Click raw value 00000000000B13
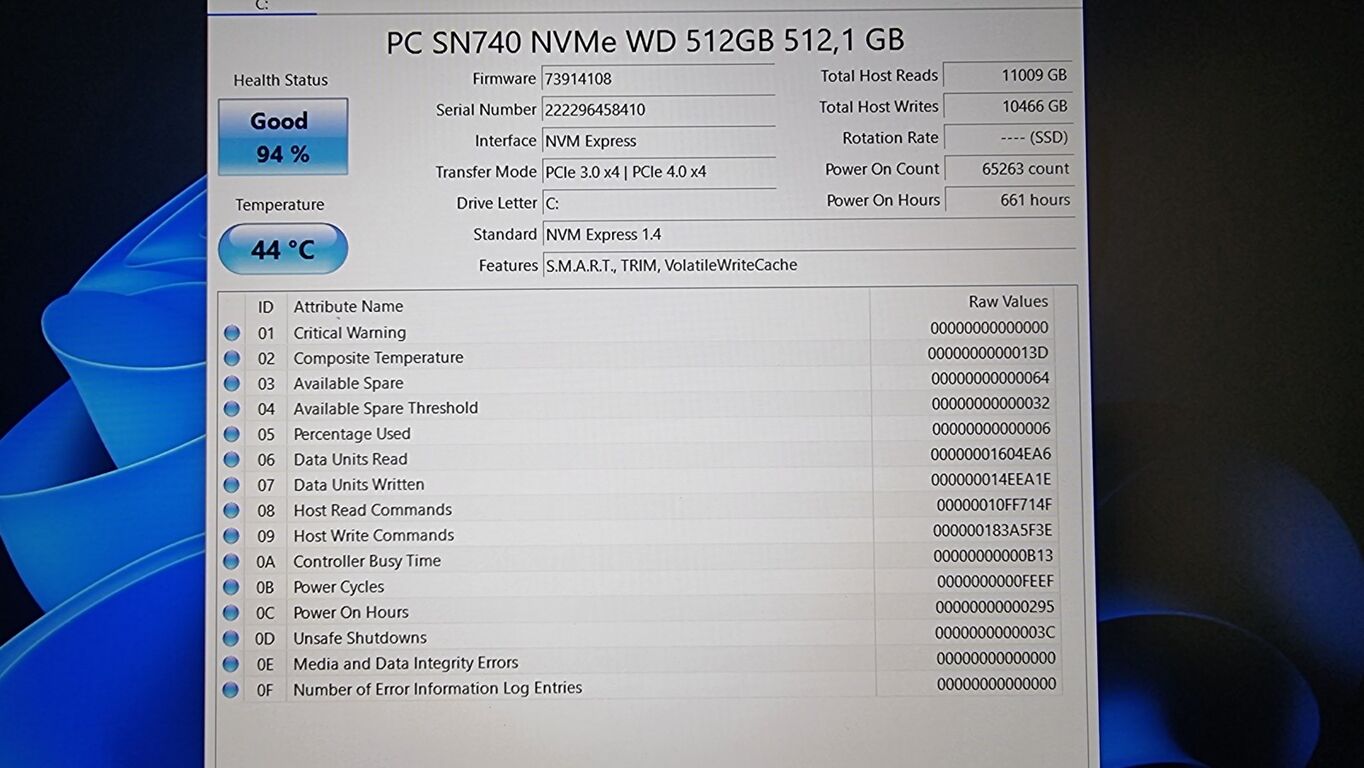The height and width of the screenshot is (768, 1364). pos(993,556)
